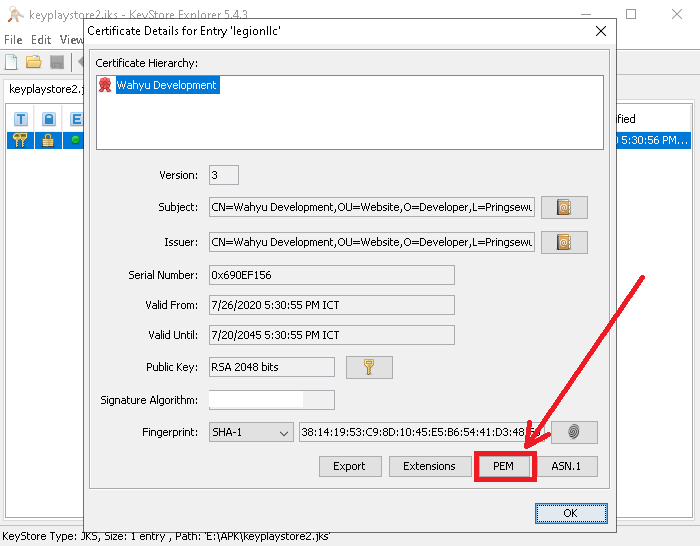Select Wahyu Development certificate in hierarchy
This screenshot has width=700, height=546.
click(x=166, y=85)
